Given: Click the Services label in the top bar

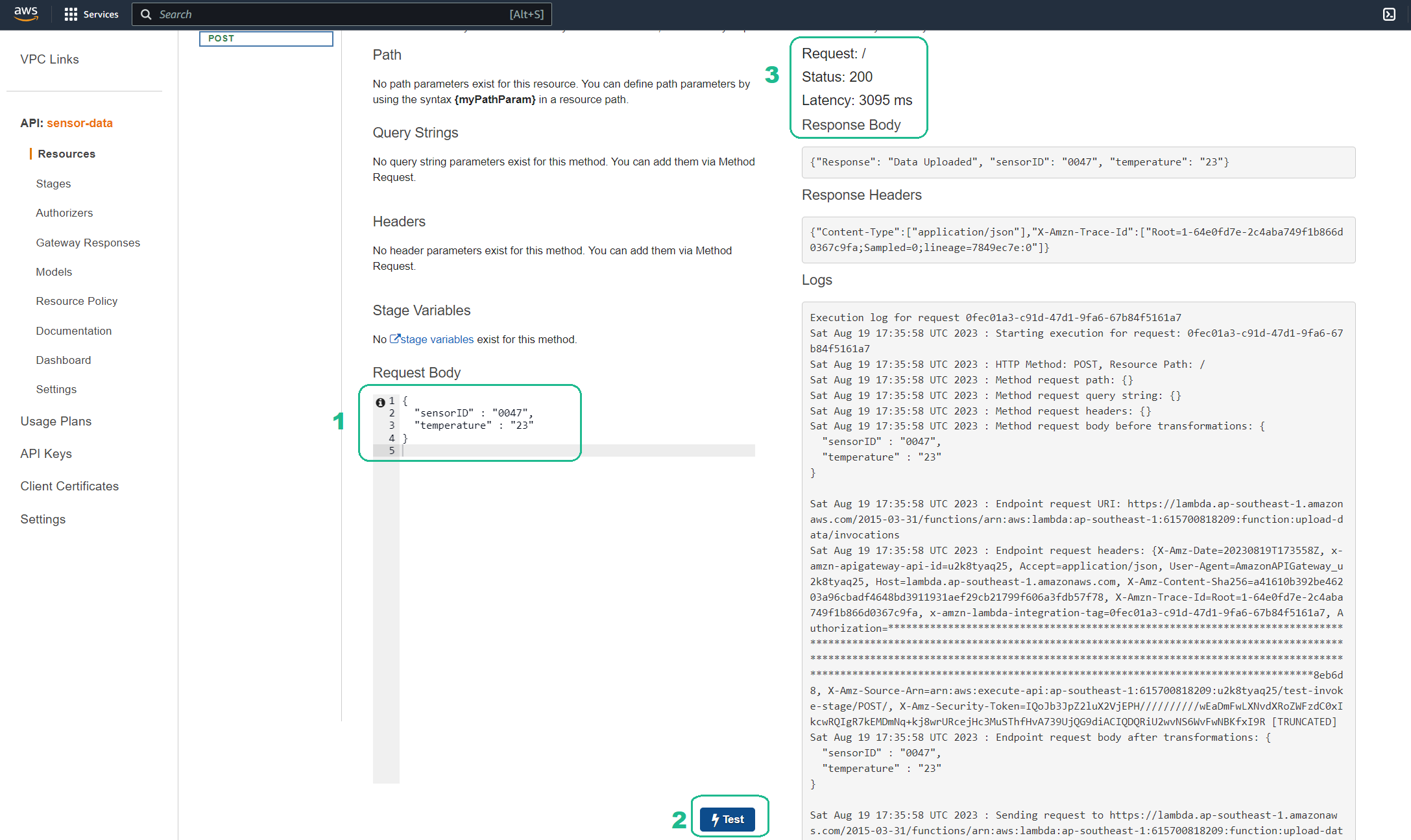Looking at the screenshot, I should tap(101, 14).
